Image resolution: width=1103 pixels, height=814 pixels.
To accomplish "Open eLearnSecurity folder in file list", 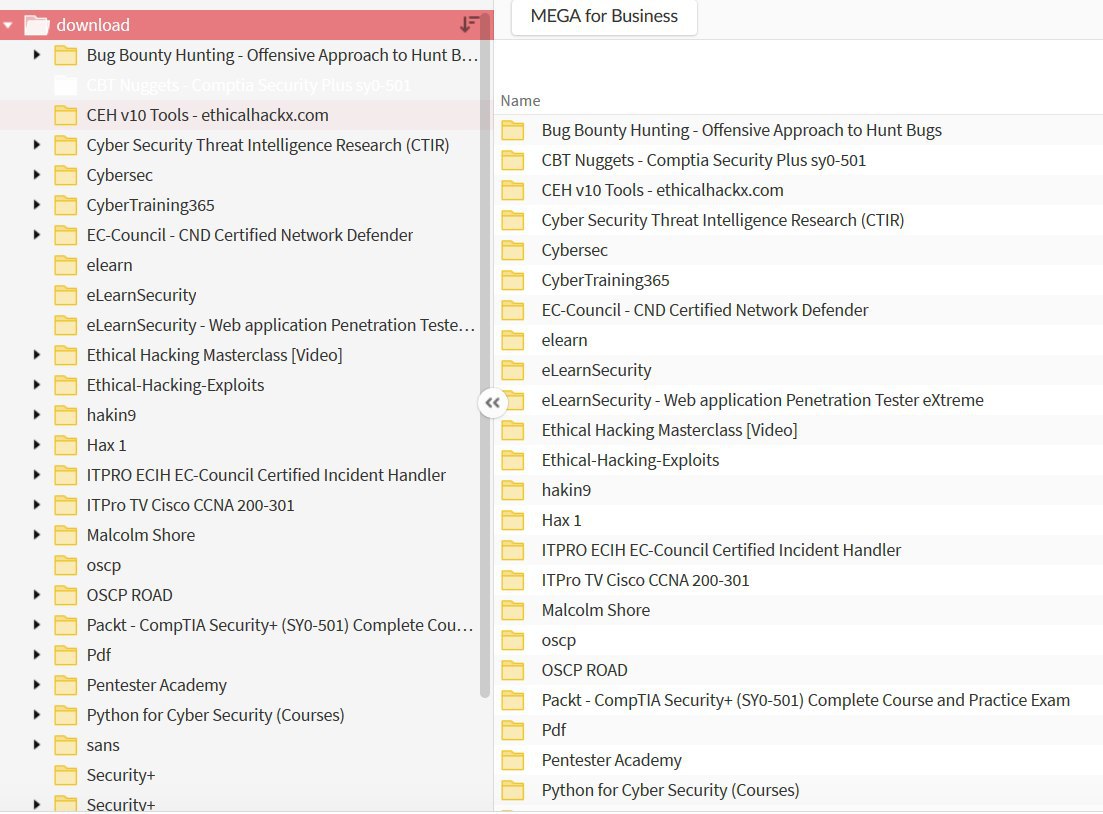I will coord(597,370).
